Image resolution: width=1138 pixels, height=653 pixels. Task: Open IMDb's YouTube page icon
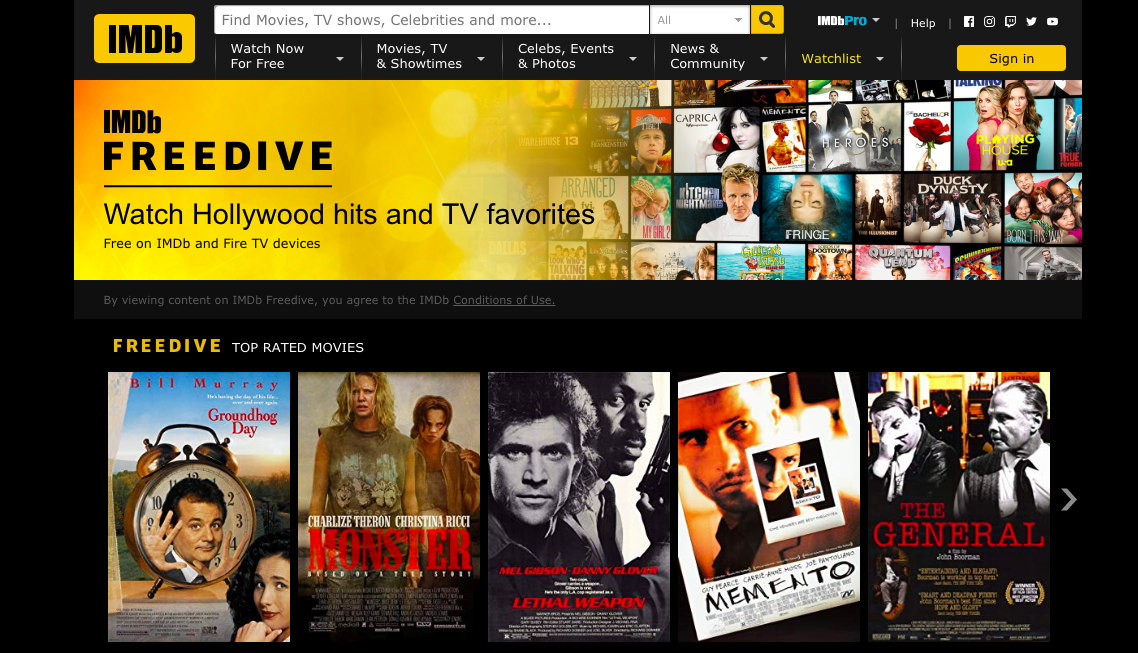tap(1052, 22)
